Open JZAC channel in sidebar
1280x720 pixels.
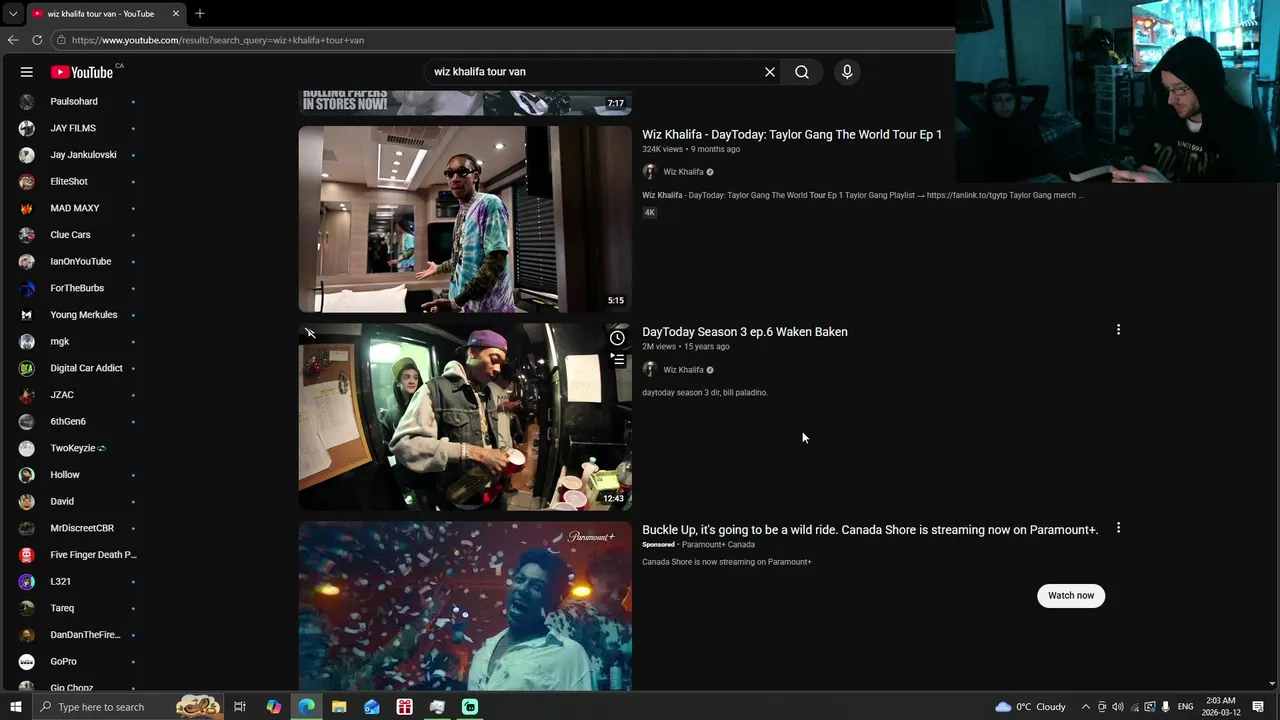78,395
